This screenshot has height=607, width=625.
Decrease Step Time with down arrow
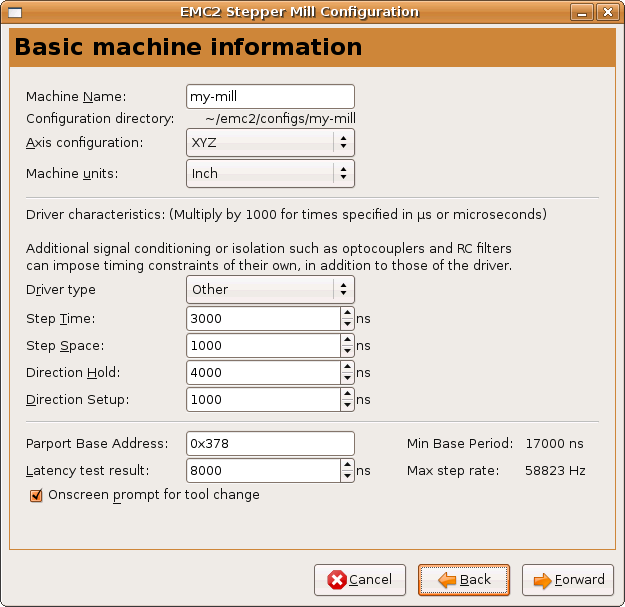348,324
